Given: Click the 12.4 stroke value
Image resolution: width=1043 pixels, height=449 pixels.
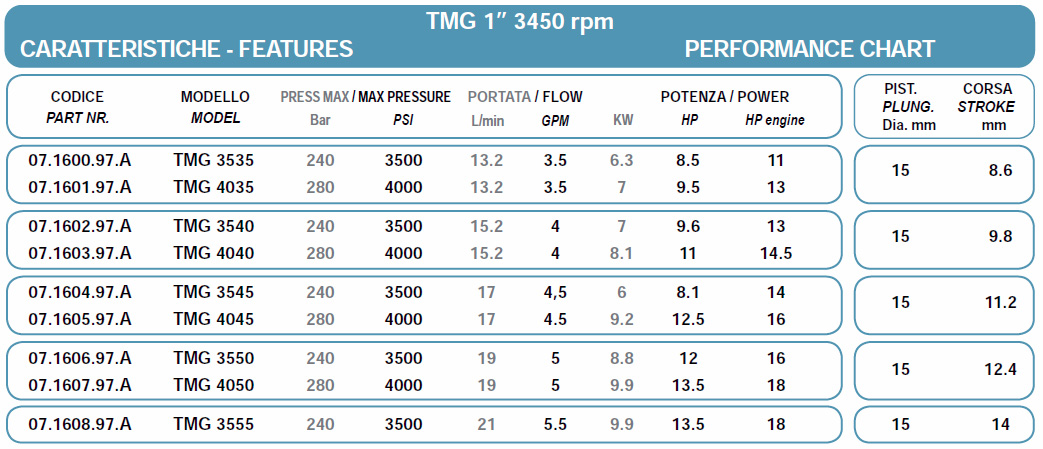Looking at the screenshot, I should click(1000, 369).
